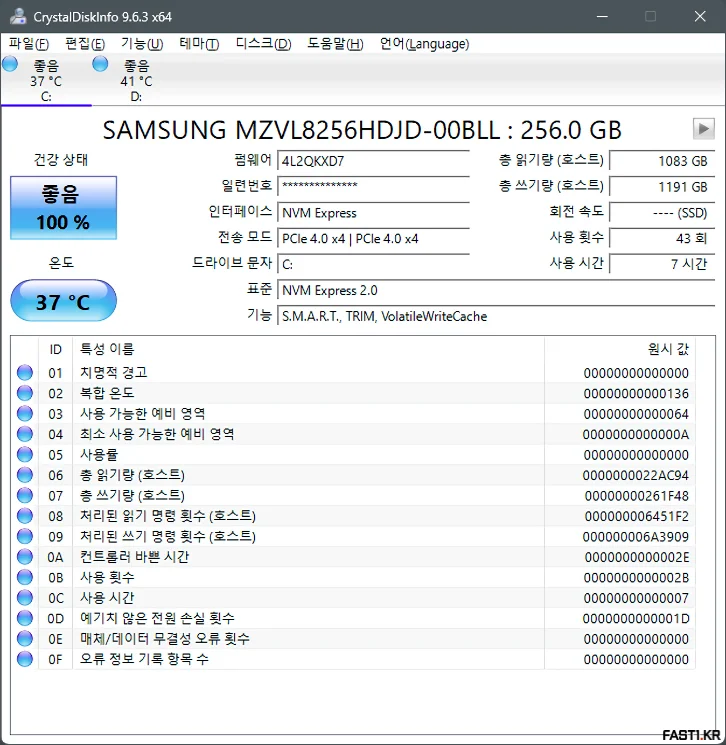
Task: Click status orb for 05 사용률
Action: (25, 454)
